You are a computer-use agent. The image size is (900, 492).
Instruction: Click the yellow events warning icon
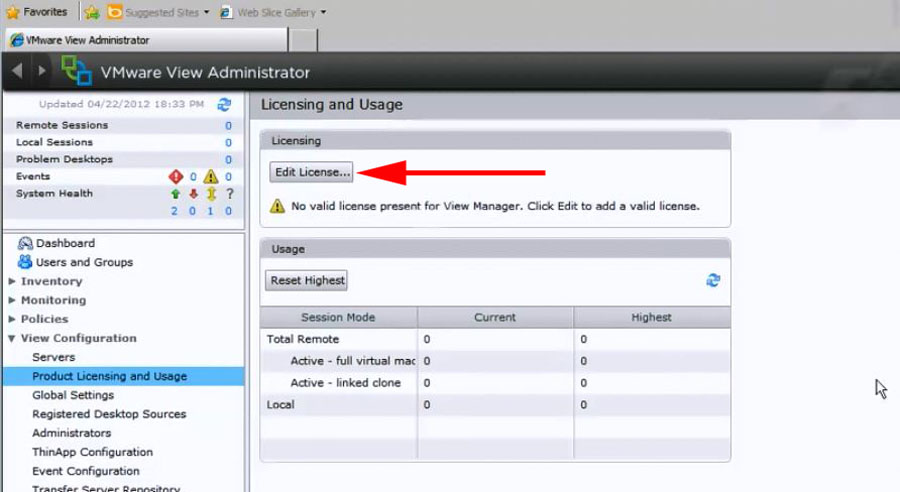[x=211, y=176]
